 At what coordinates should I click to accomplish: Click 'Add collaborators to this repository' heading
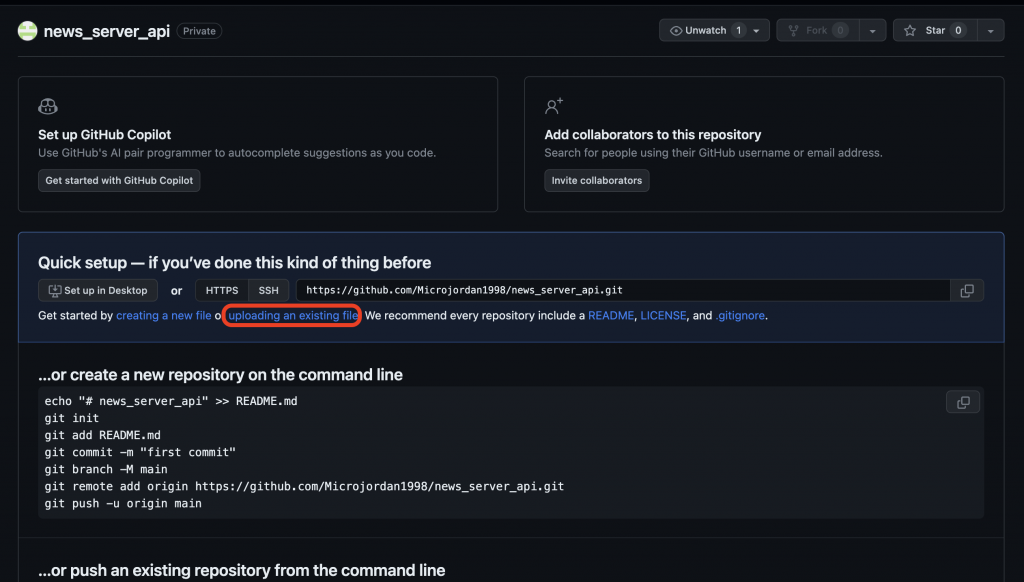[x=652, y=135]
